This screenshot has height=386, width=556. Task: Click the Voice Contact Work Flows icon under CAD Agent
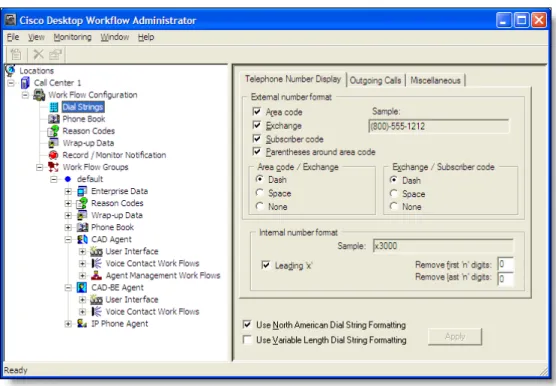point(96,263)
